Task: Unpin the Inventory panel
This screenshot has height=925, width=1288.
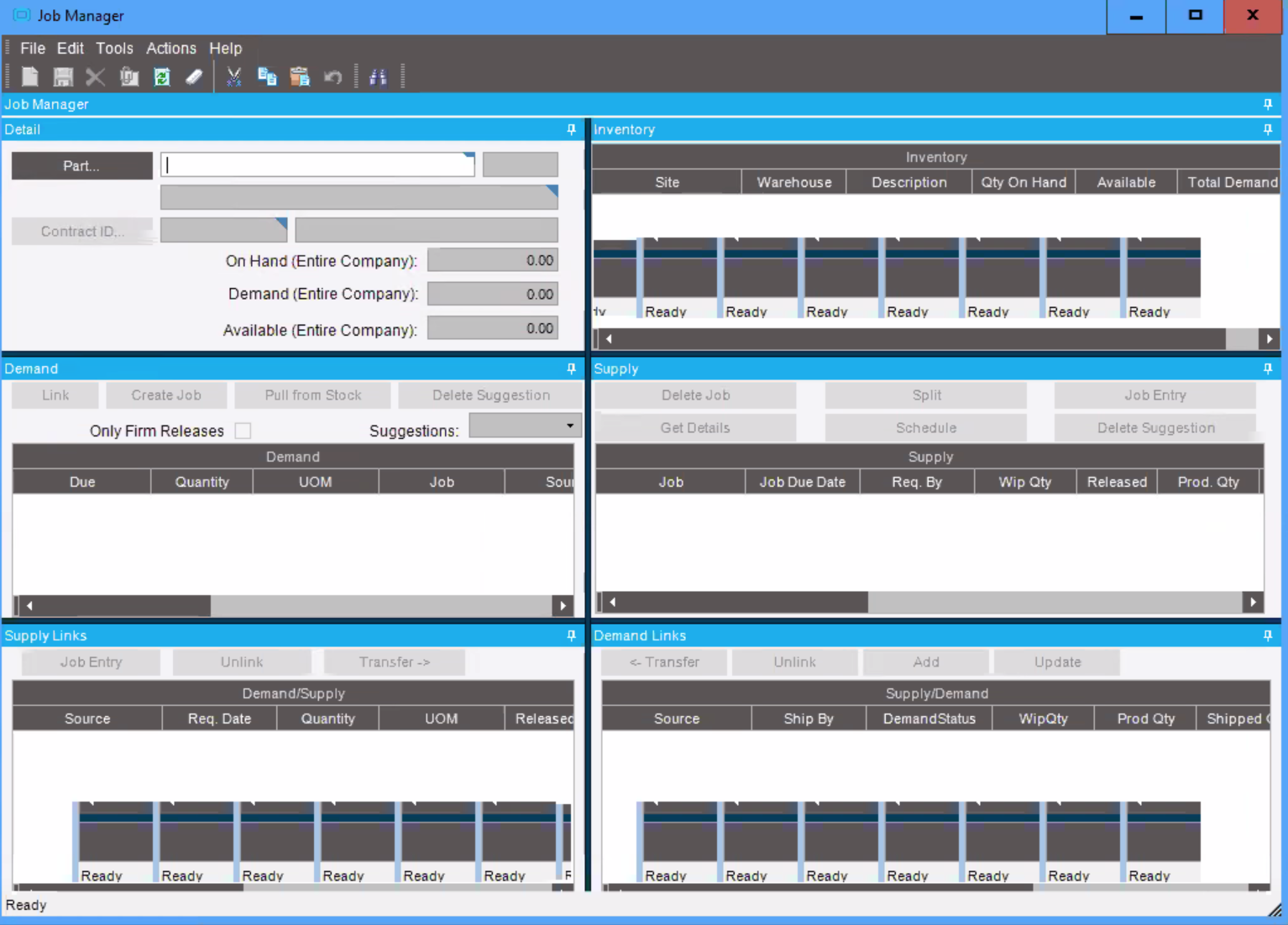Action: (1268, 129)
